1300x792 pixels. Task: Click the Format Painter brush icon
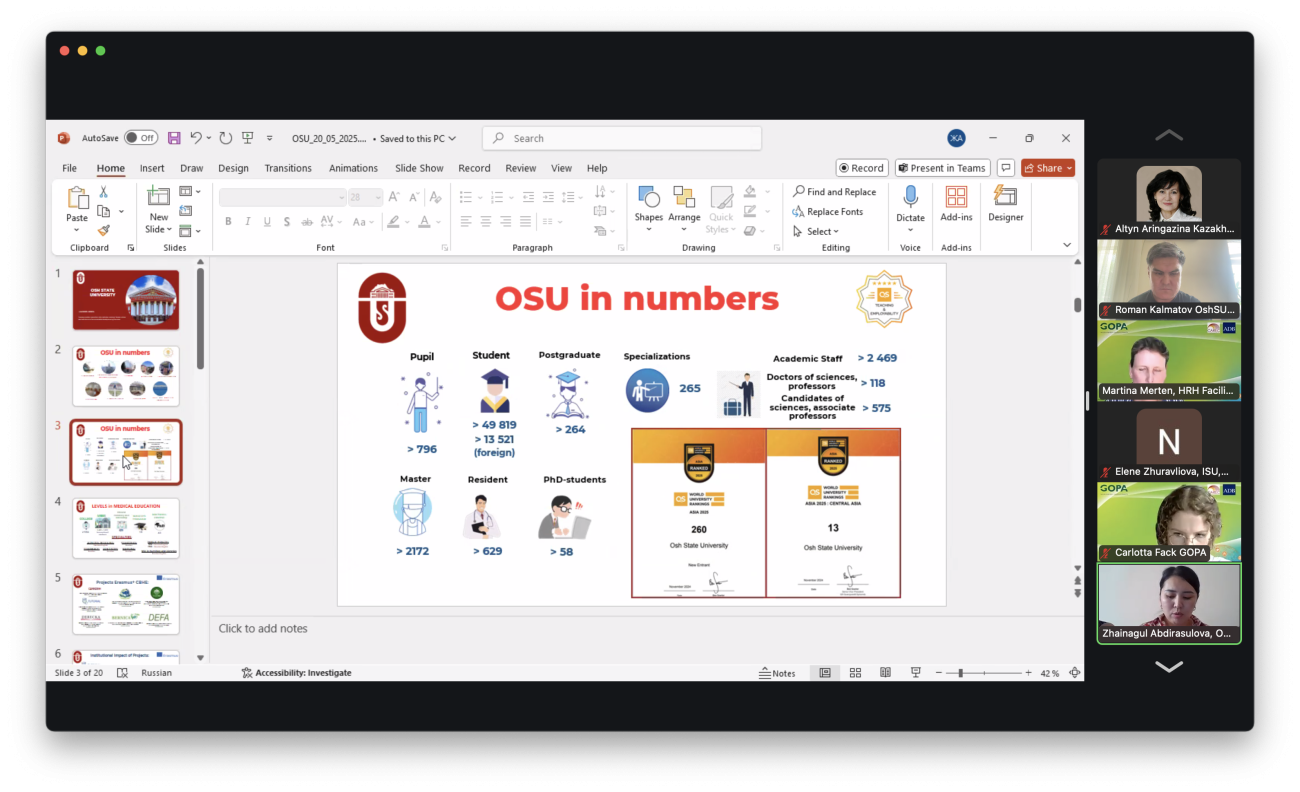point(103,230)
